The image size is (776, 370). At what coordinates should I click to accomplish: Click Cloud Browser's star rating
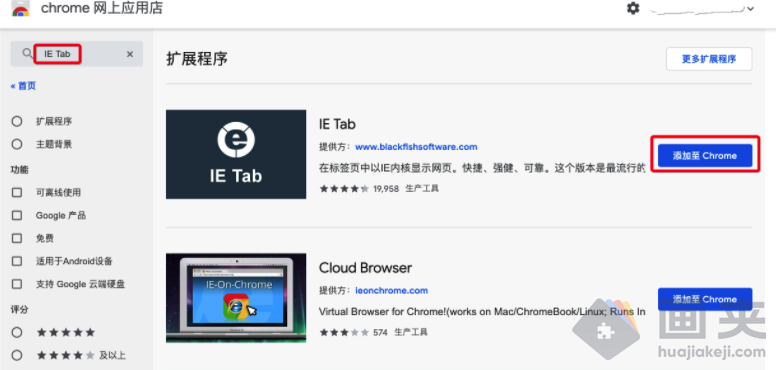pyautogui.click(x=344, y=332)
